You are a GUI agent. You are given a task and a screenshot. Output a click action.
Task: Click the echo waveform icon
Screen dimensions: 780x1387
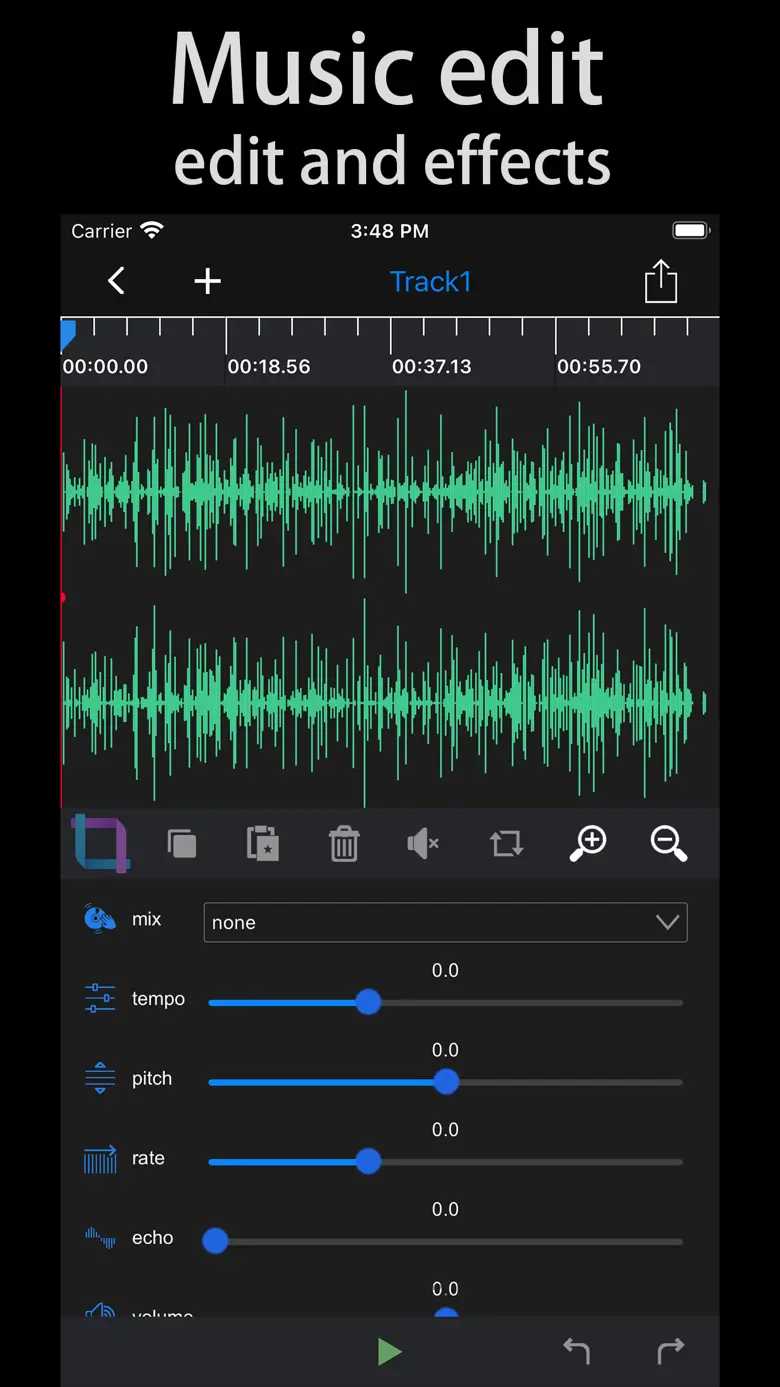(100, 1238)
